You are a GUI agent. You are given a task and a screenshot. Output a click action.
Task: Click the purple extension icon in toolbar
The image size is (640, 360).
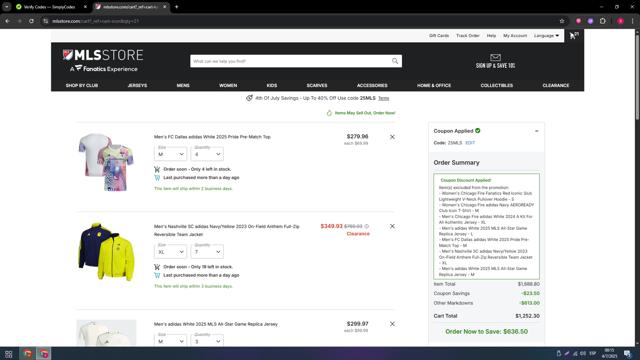590,21
